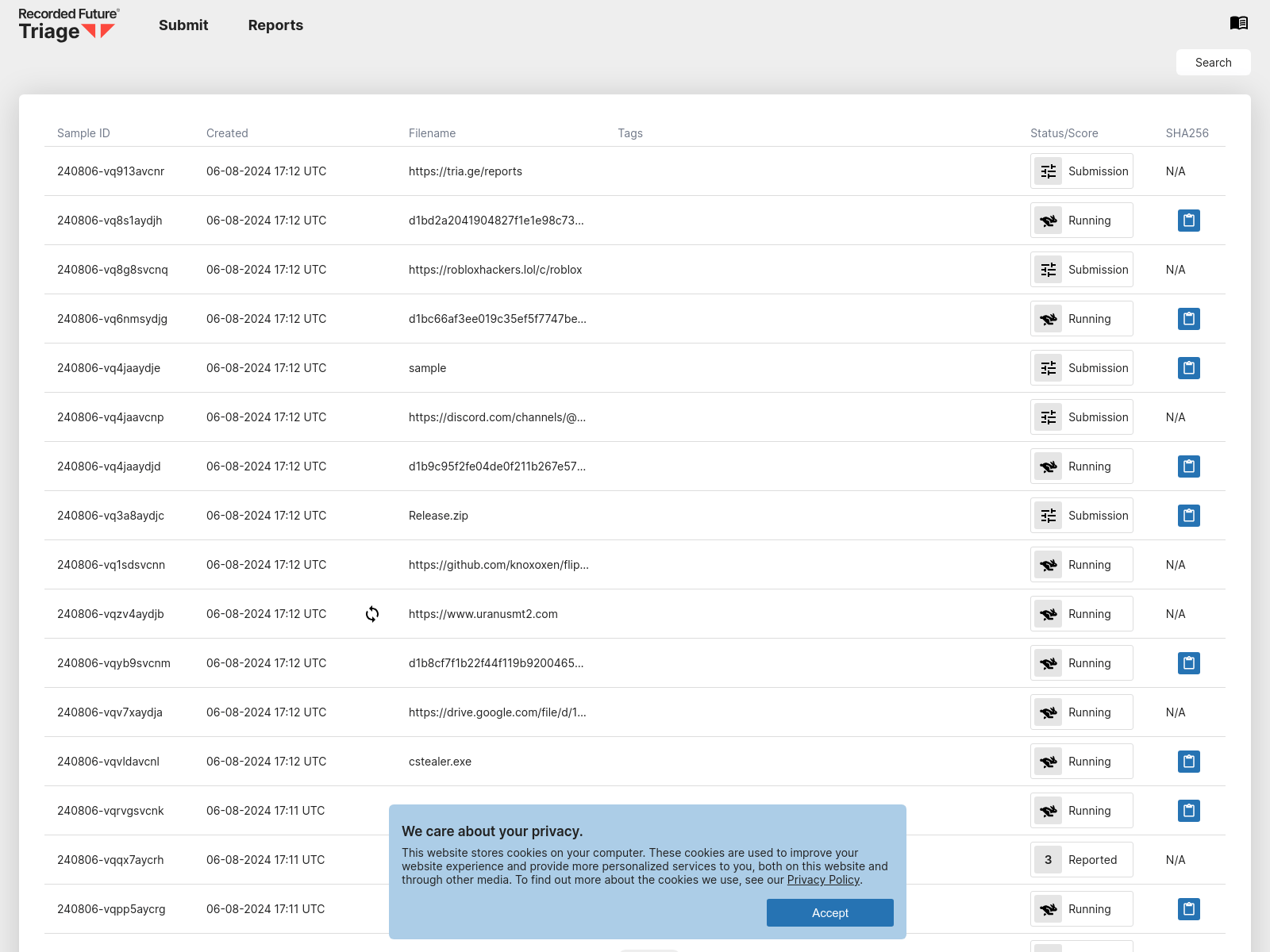Click filename d1bd2a2041904827f1e1e98c73...
The width and height of the screenshot is (1270, 952).
[x=496, y=221]
